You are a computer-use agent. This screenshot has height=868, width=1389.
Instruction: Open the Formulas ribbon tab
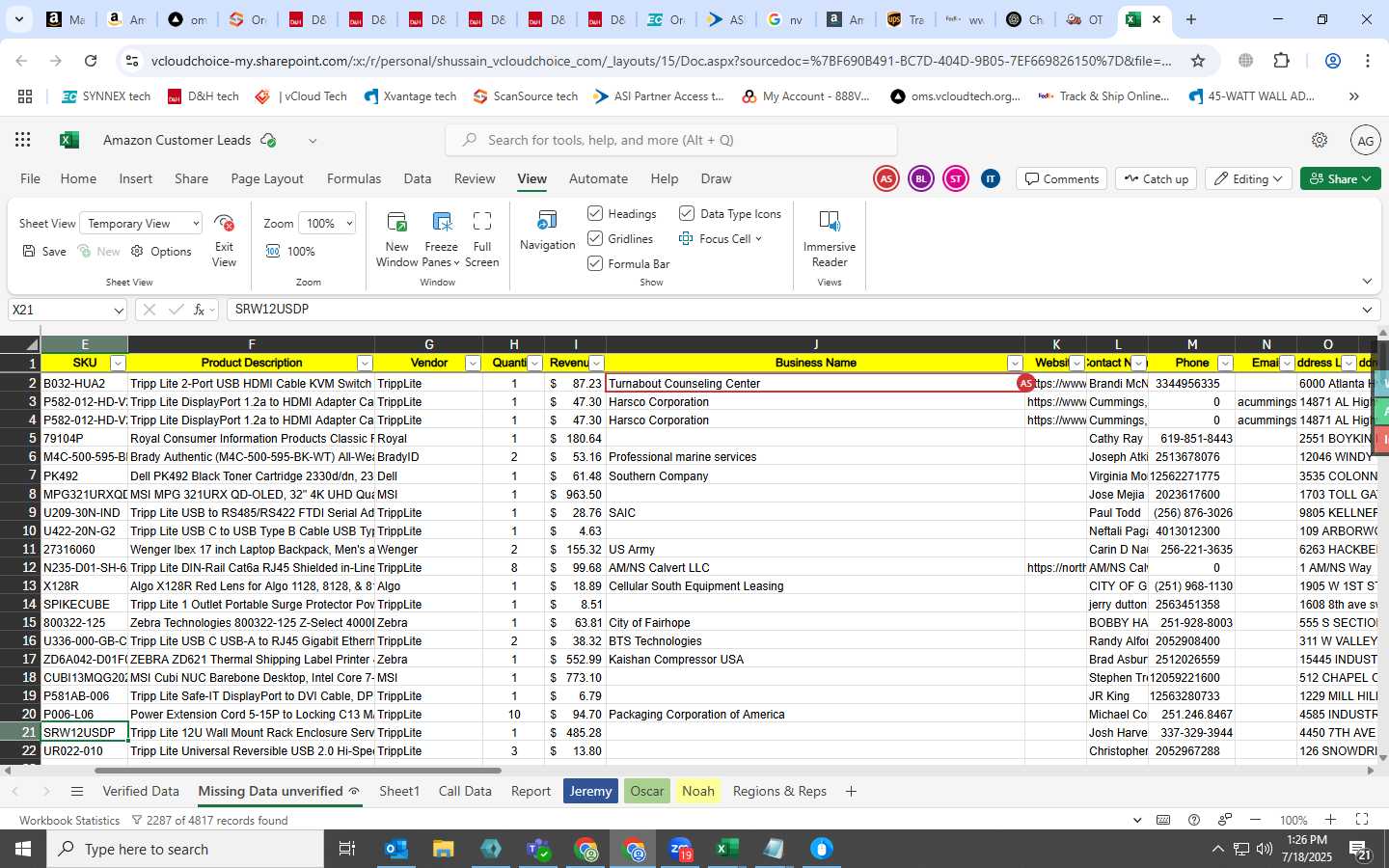point(354,178)
